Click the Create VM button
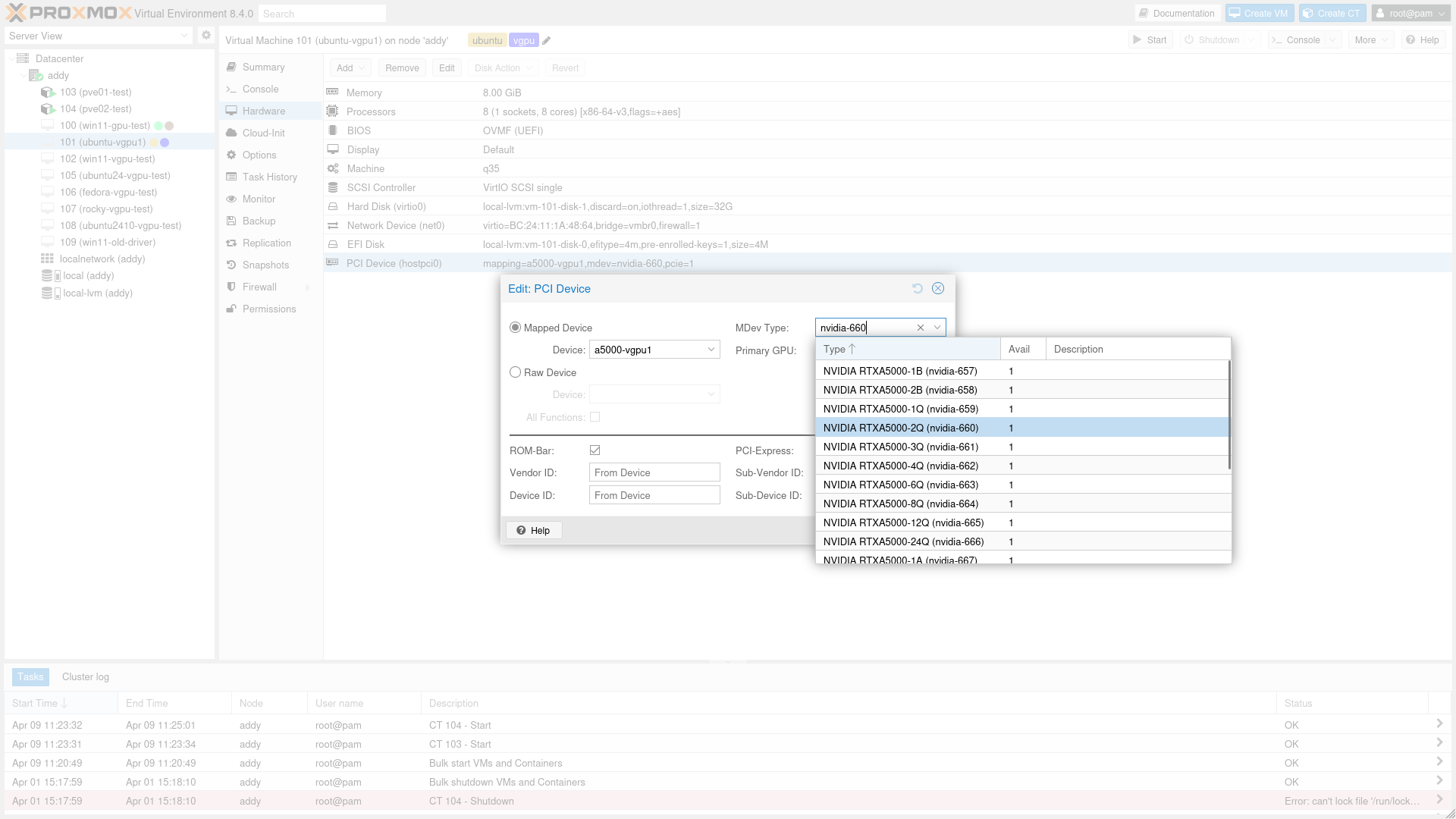The width and height of the screenshot is (1456, 819). pyautogui.click(x=1259, y=13)
